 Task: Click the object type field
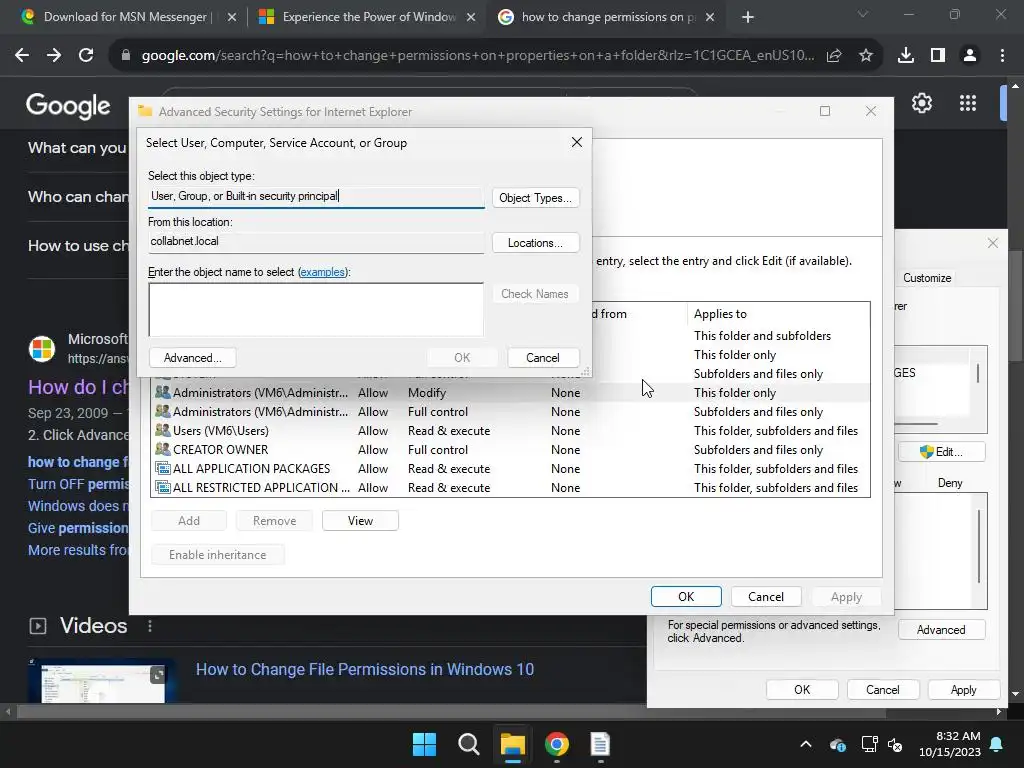[x=316, y=197]
